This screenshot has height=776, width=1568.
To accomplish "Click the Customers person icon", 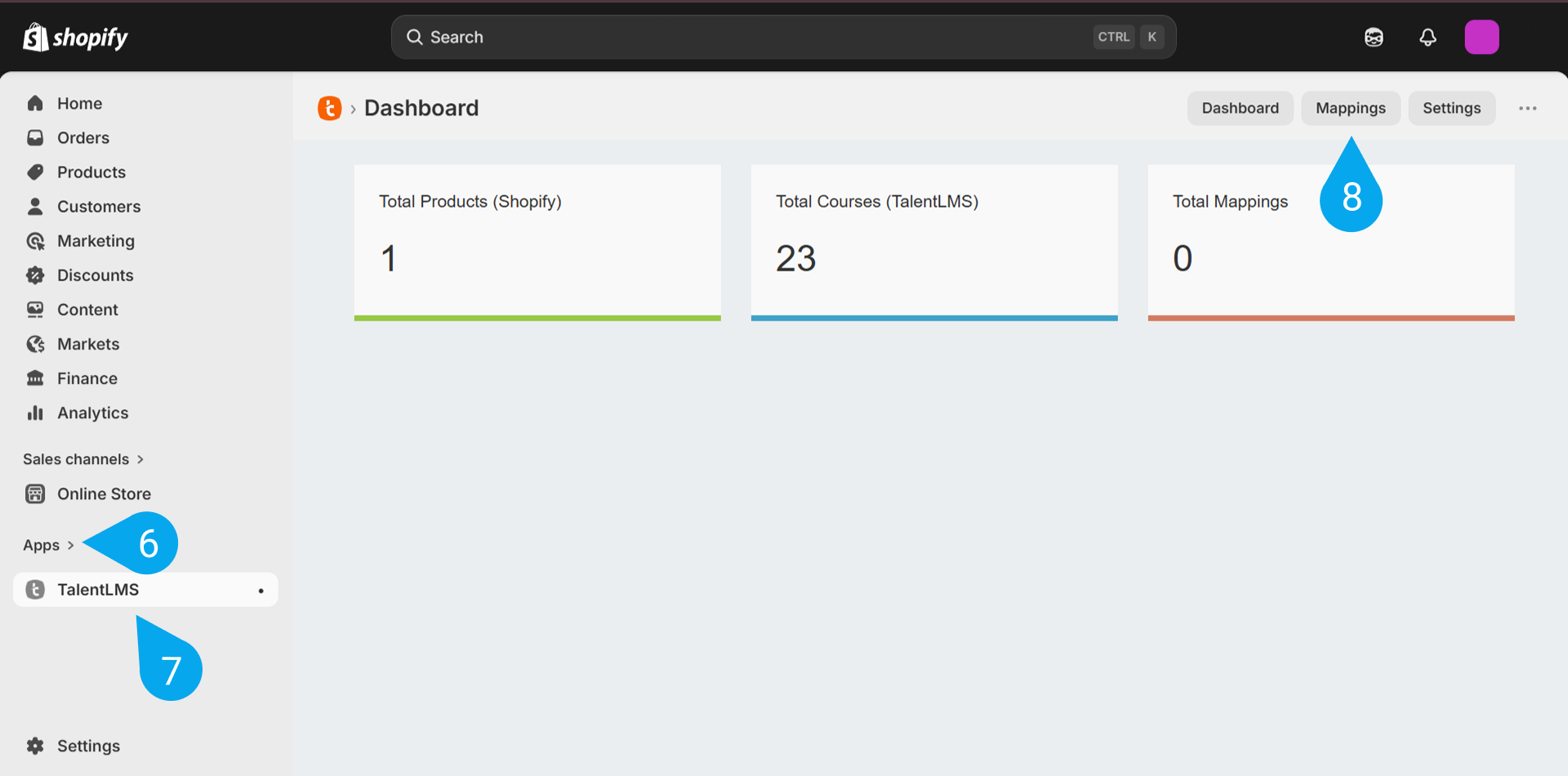I will (35, 206).
